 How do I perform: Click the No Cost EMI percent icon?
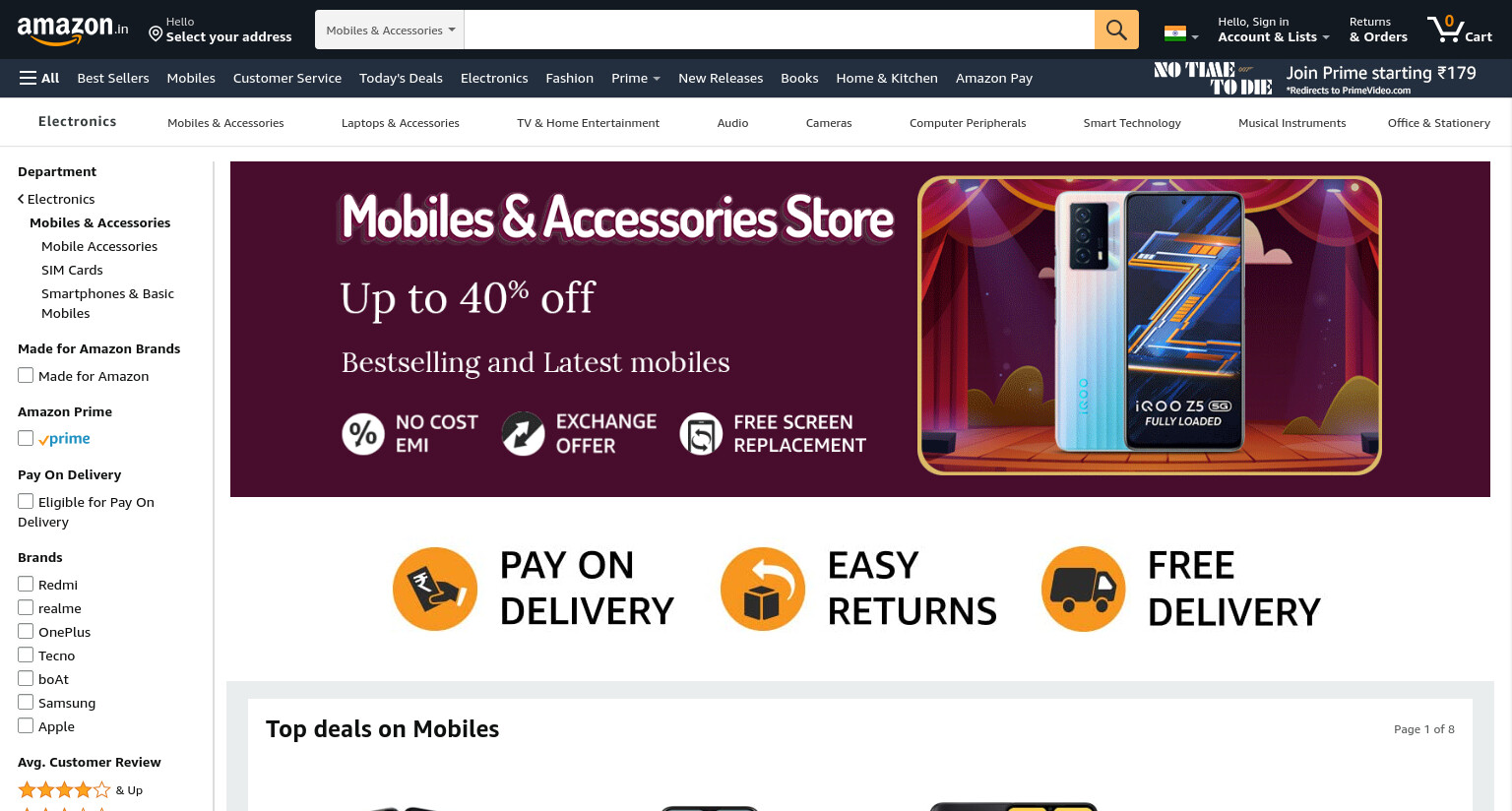click(363, 433)
